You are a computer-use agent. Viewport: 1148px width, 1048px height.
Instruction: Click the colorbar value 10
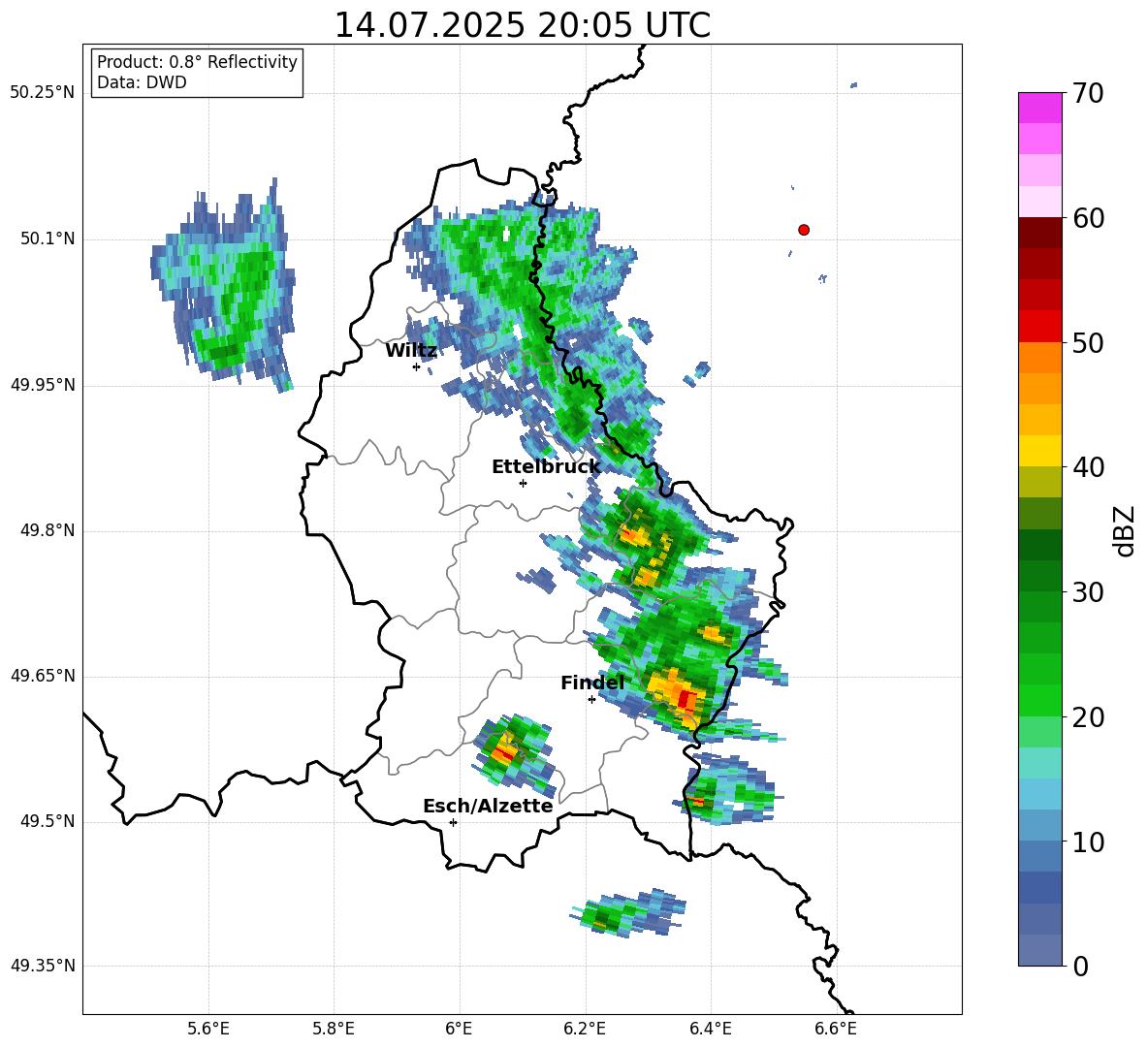pyautogui.click(x=1088, y=842)
